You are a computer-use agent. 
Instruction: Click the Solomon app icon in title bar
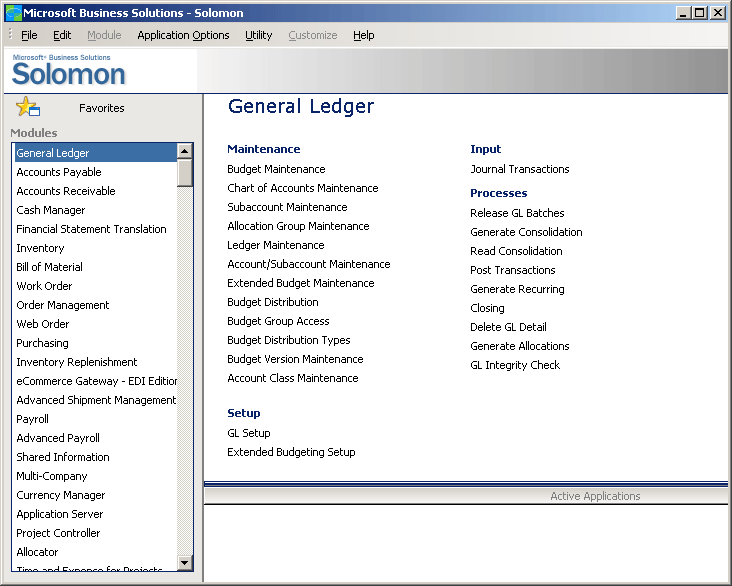point(13,13)
